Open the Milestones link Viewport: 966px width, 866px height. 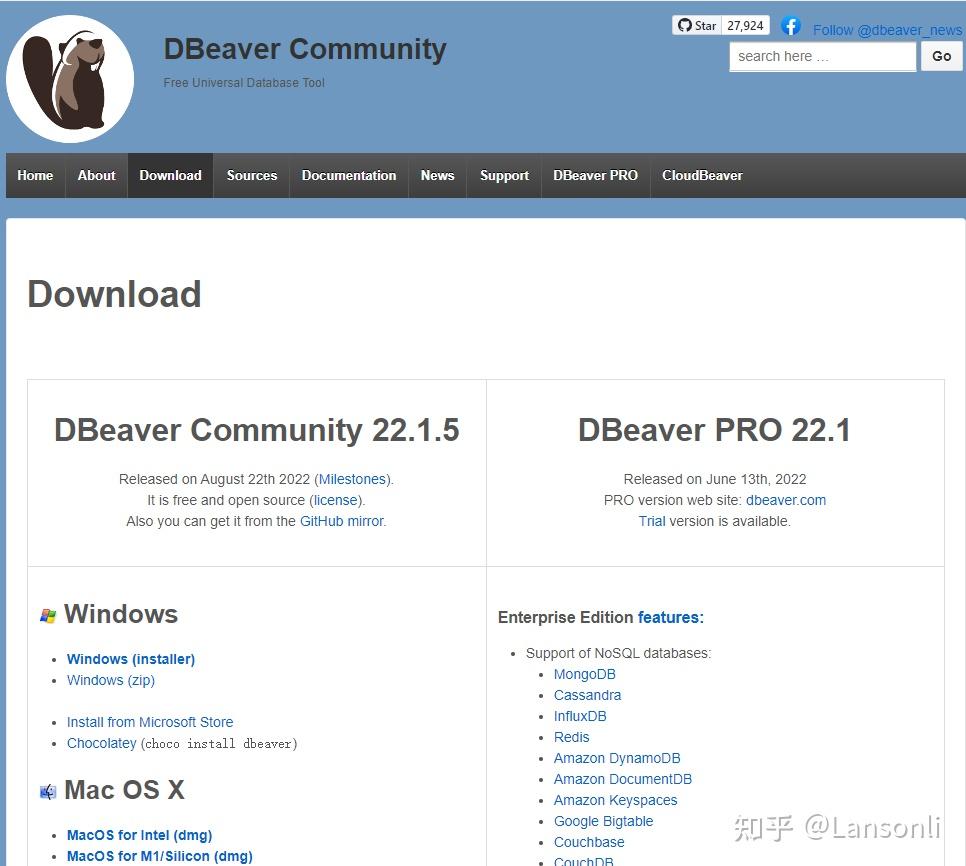[x=352, y=479]
